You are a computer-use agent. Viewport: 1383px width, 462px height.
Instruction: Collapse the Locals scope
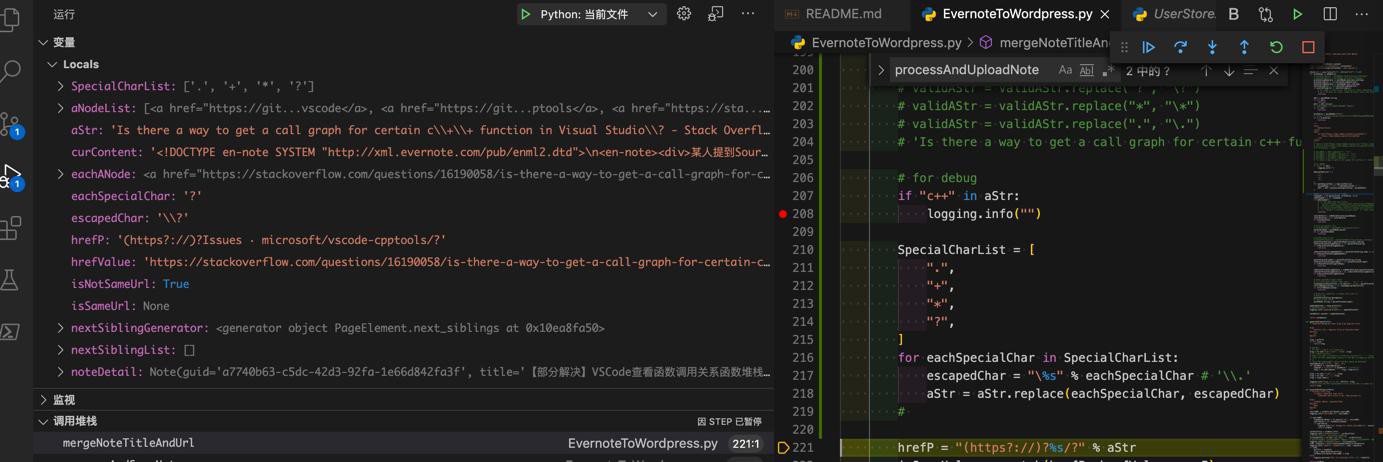point(52,64)
